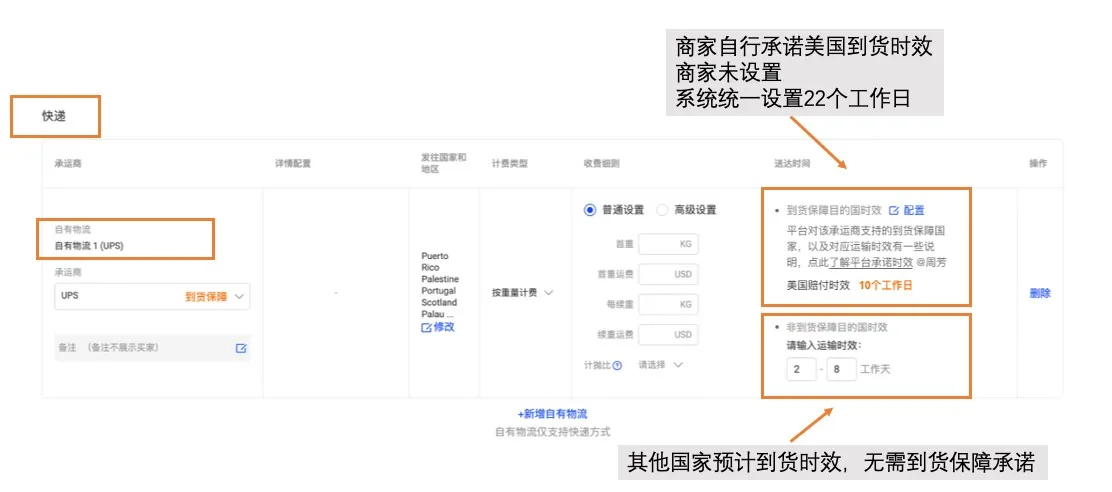The width and height of the screenshot is (1112, 492).
Task: Switch to the 快递 tab
Action: pos(54,116)
